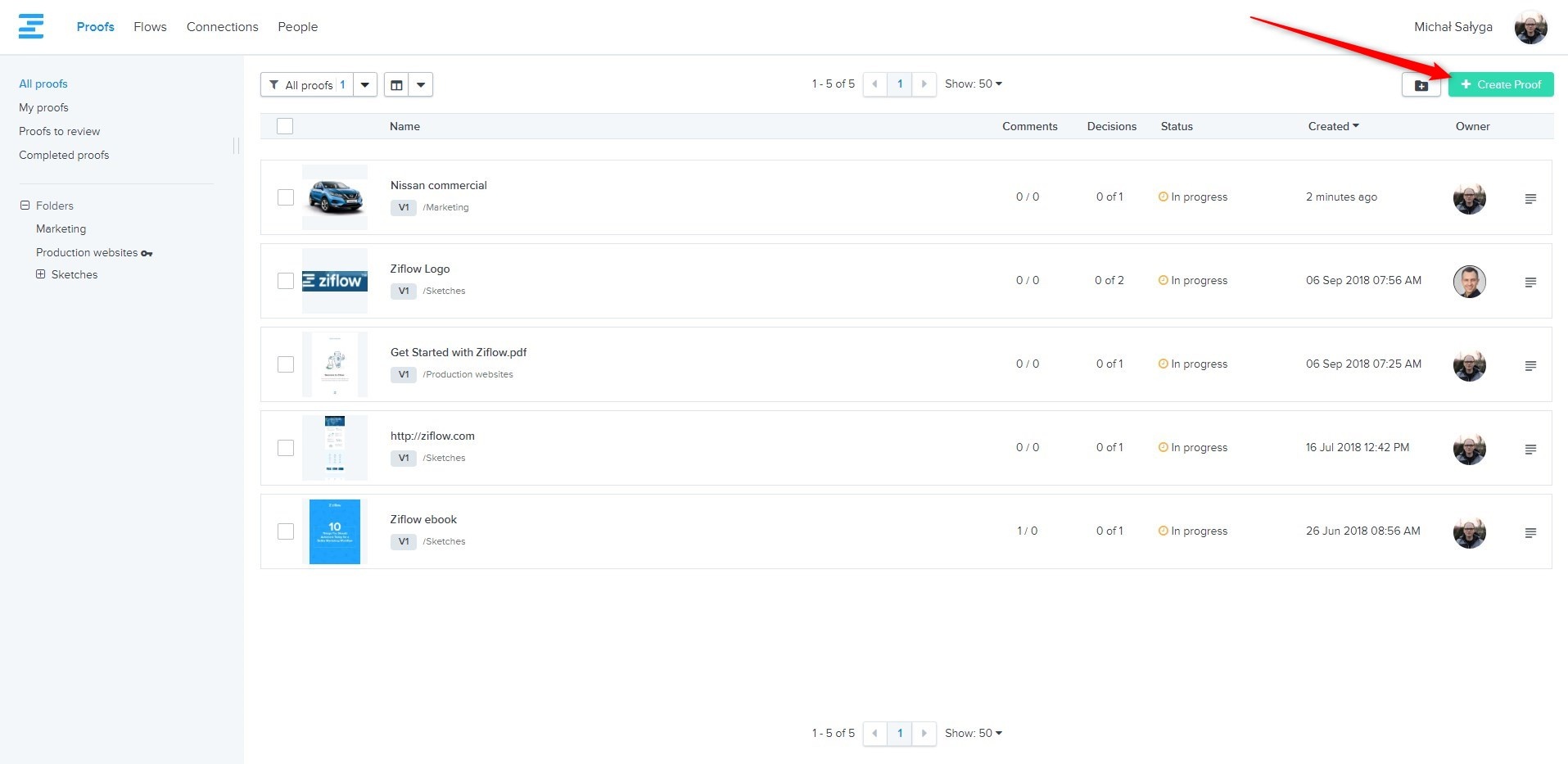Click the user profile avatar at top right

click(x=1530, y=28)
